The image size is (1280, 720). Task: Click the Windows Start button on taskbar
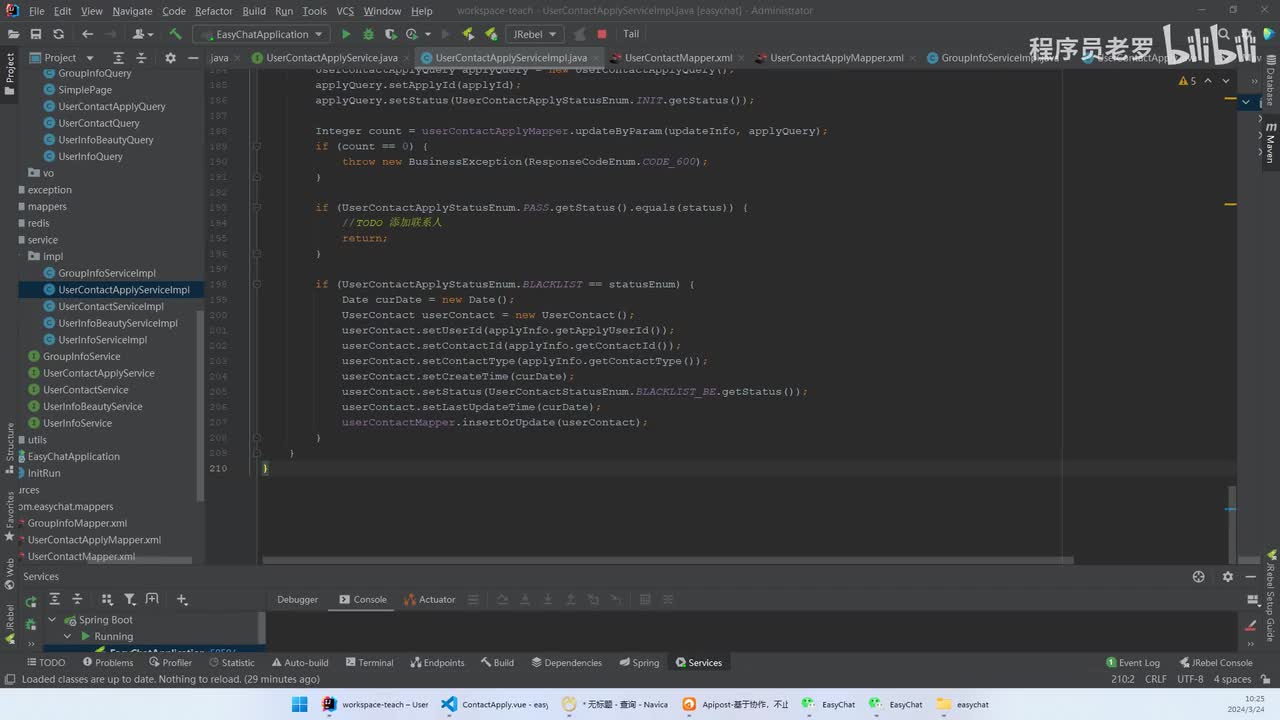click(300, 704)
